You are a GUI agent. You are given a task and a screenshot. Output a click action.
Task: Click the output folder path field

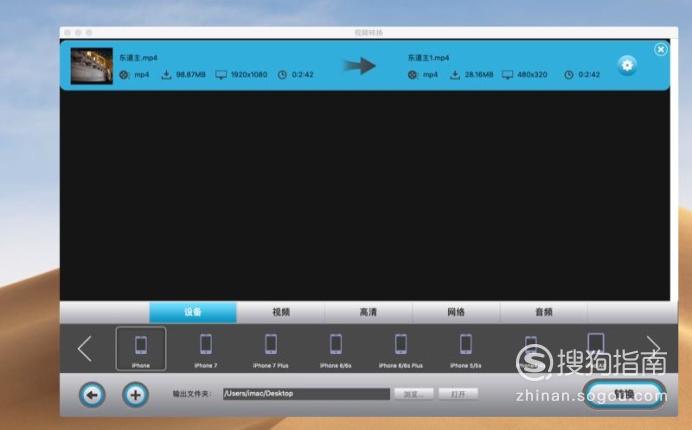tap(306, 393)
